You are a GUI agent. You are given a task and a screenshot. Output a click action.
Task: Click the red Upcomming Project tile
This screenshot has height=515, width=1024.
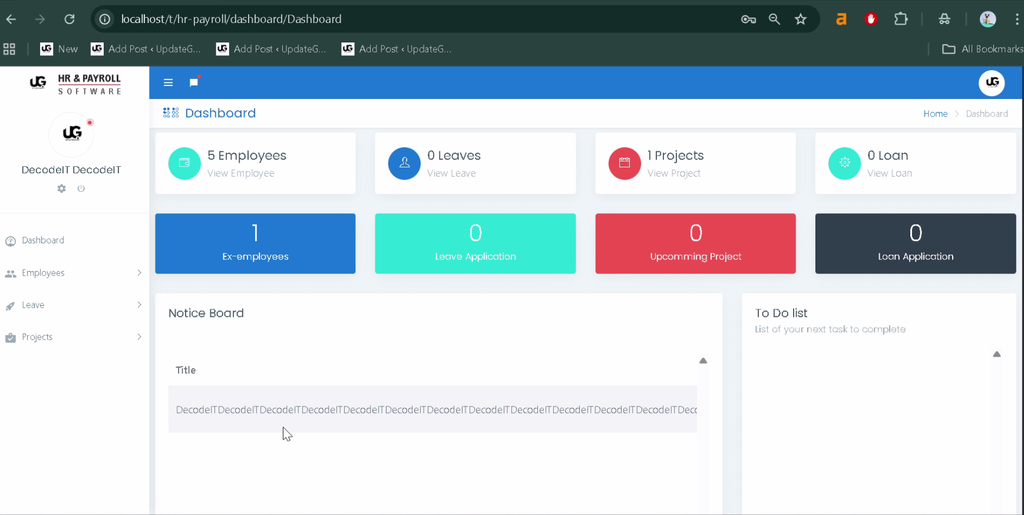coord(696,243)
